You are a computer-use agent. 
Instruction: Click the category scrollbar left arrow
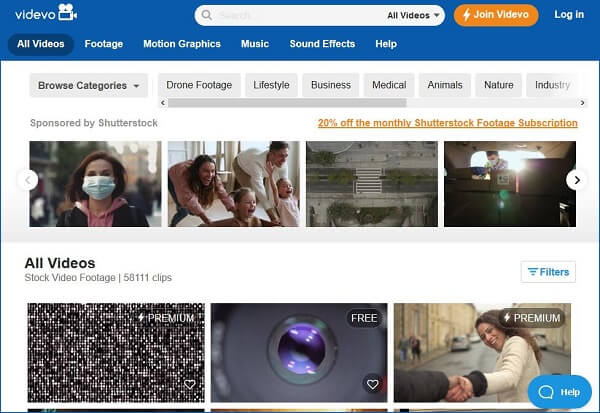[x=163, y=103]
